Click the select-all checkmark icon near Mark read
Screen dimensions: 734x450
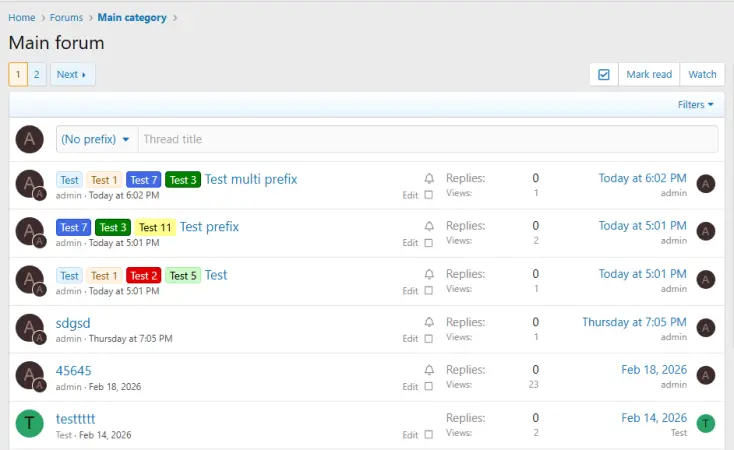click(604, 75)
